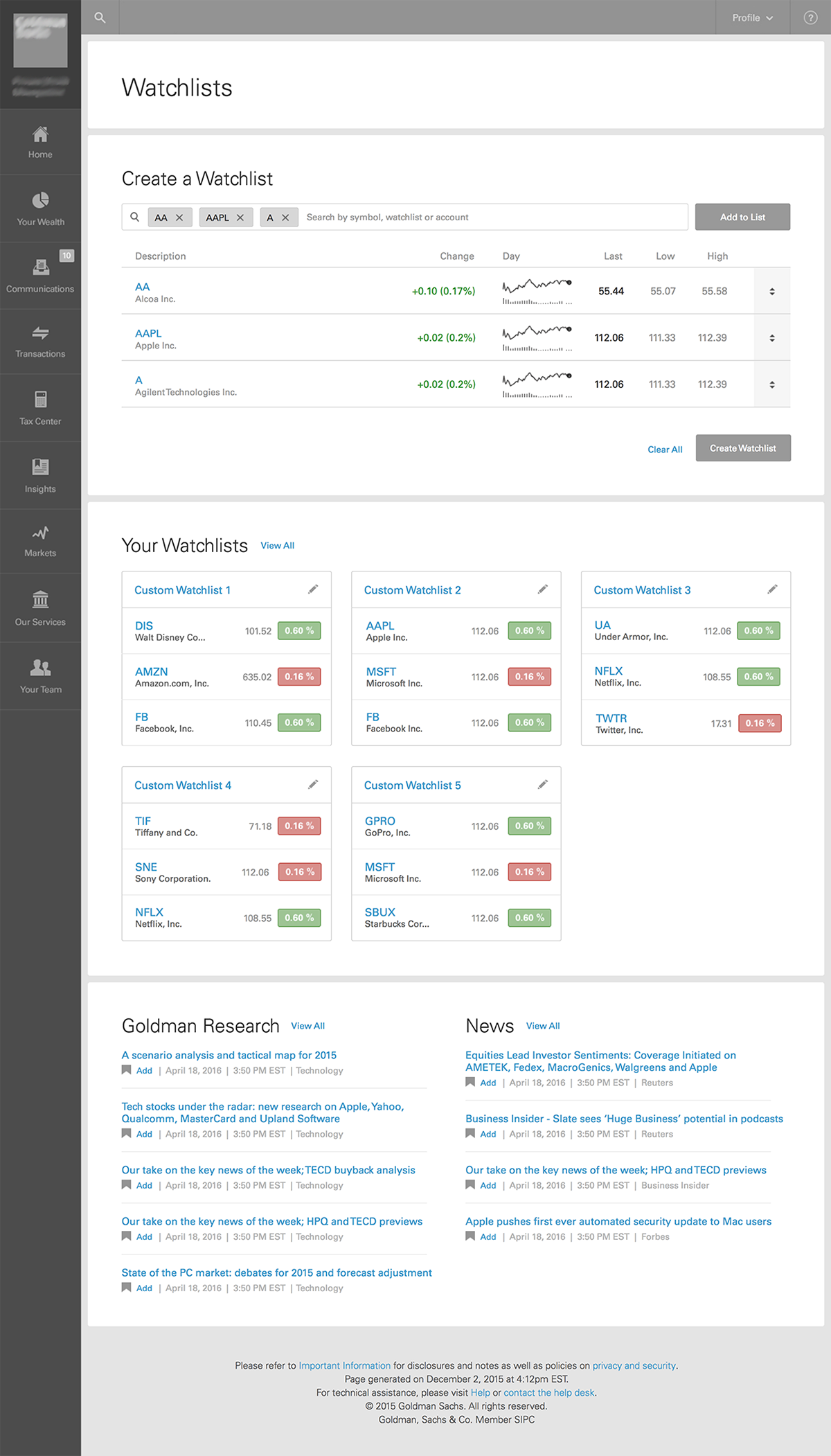
Task: Open AMZN Amazon.com symbol
Action: [x=151, y=672]
